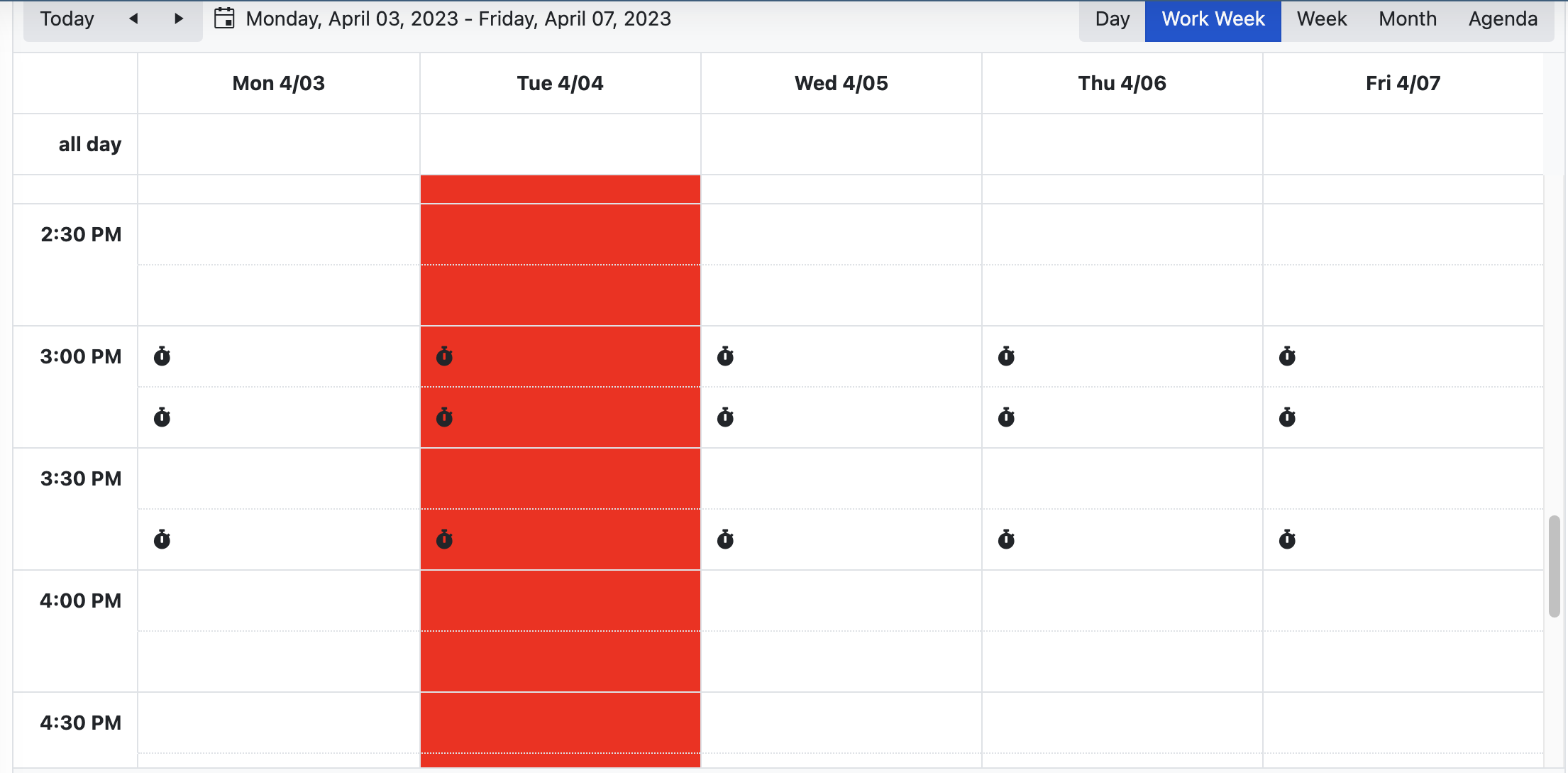Viewport: 1568px width, 773px height.
Task: Open the calendar date picker icon
Action: coord(224,18)
